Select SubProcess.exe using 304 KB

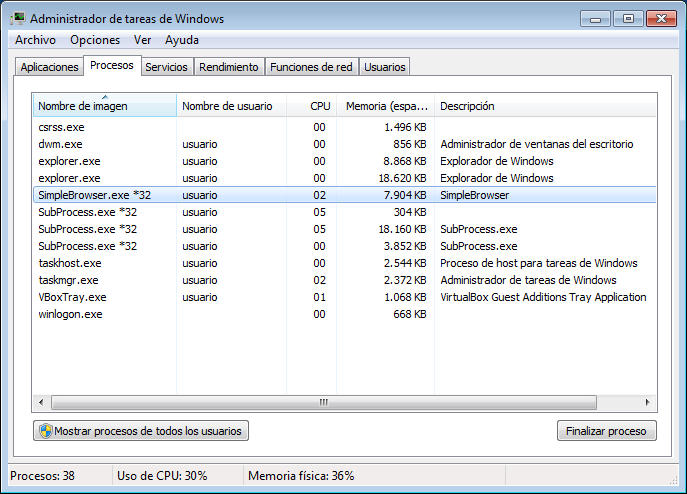pyautogui.click(x=344, y=212)
